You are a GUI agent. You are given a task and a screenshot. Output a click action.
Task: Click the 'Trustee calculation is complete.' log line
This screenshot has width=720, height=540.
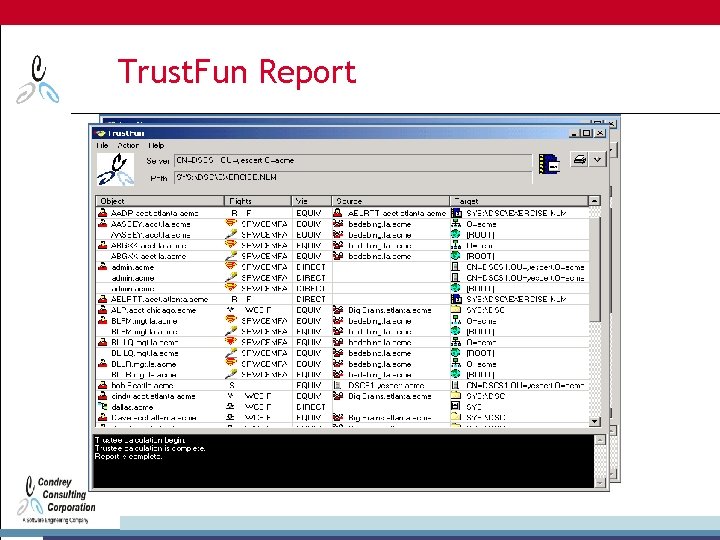pos(150,448)
